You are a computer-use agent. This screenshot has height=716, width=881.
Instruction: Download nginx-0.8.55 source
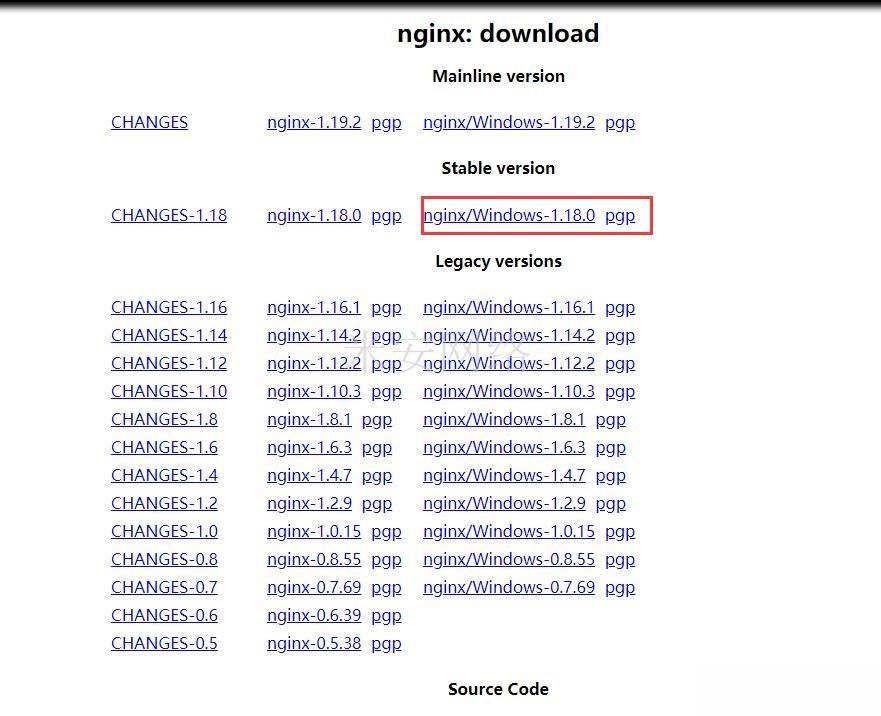314,560
